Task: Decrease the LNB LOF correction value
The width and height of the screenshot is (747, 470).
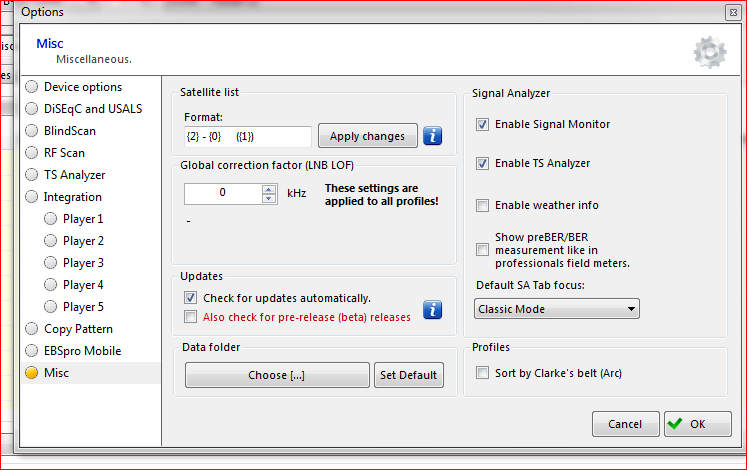Action: point(268,198)
